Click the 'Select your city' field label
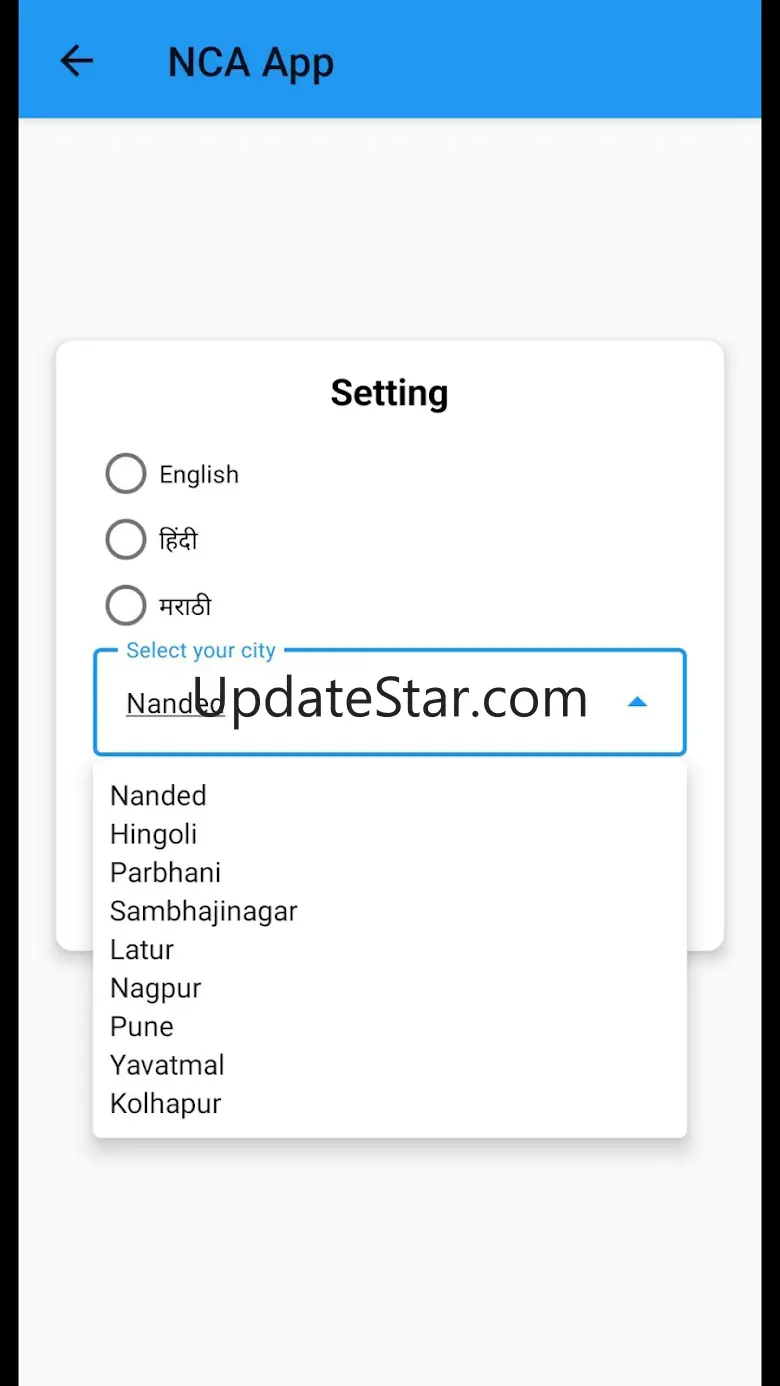The image size is (780, 1386). tap(200, 651)
